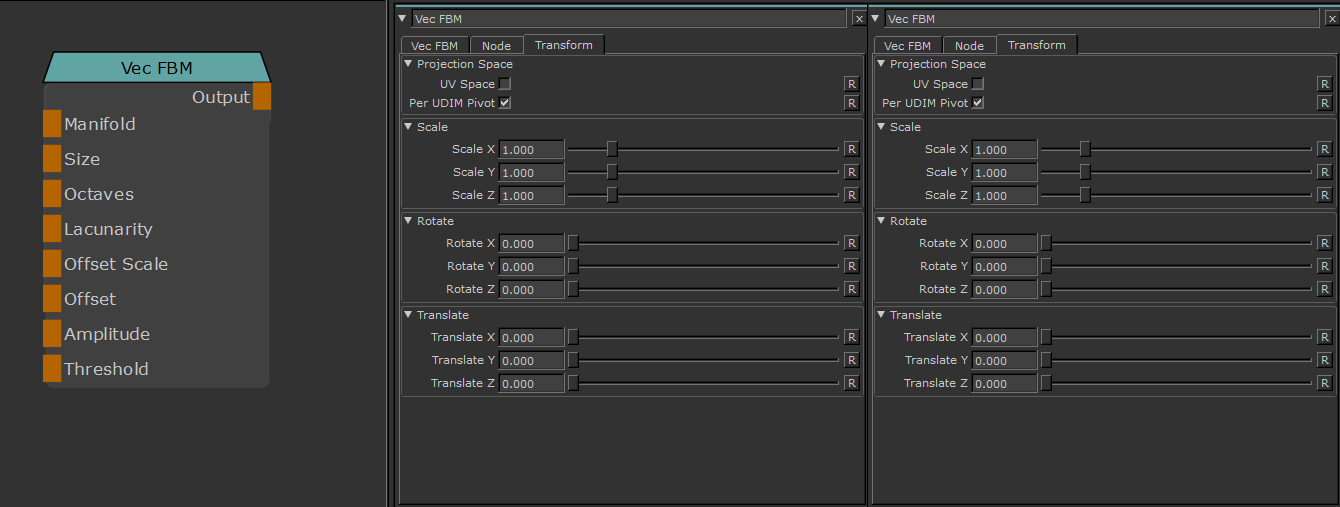The width and height of the screenshot is (1340, 507).
Task: Collapse the Projection Space section in left panel
Action: pos(408,64)
